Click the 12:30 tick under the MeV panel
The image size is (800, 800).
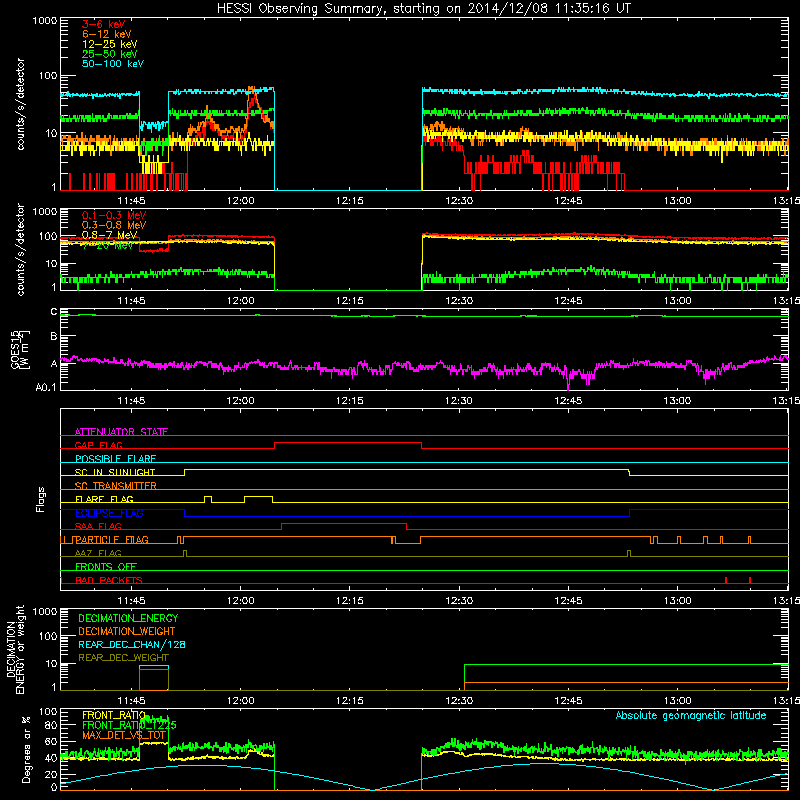[x=459, y=301]
